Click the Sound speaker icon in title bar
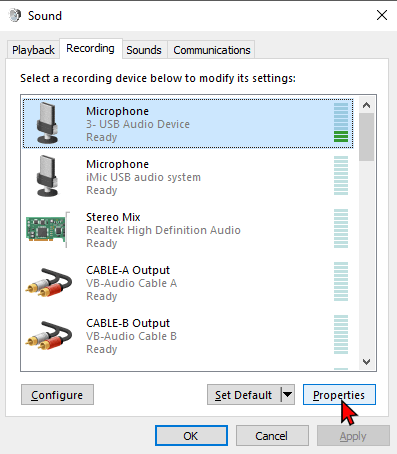Image resolution: width=397 pixels, height=454 pixels. [x=15, y=15]
